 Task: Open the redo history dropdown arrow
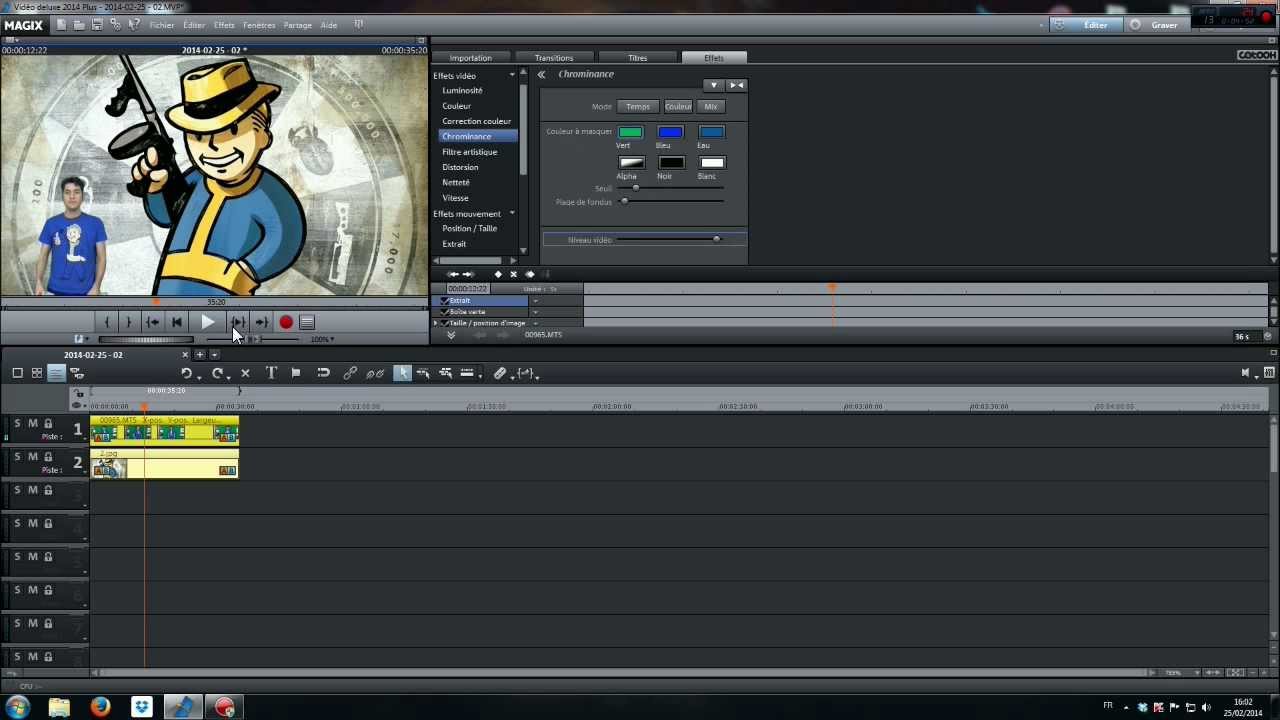click(x=229, y=376)
